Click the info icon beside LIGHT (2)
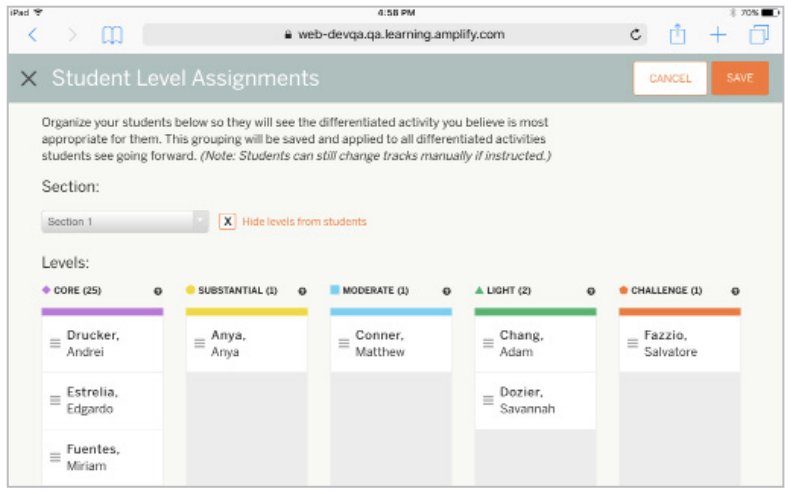 point(591,291)
